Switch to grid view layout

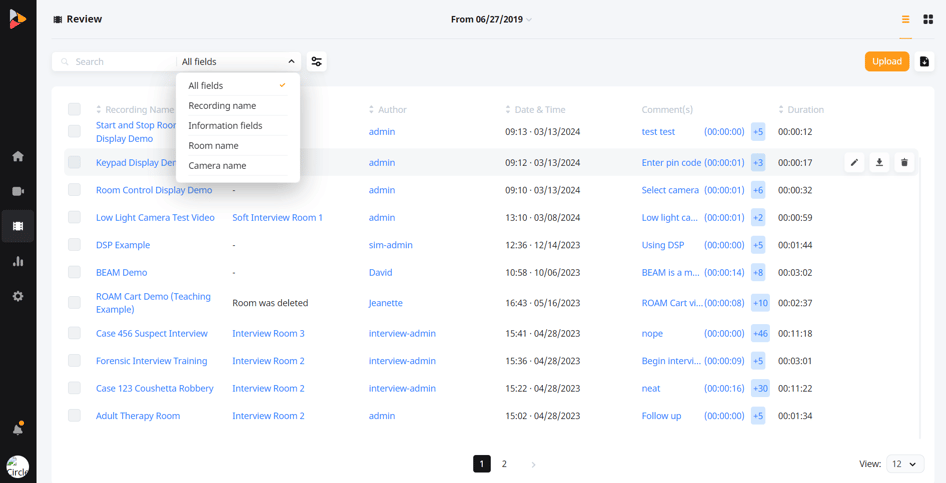928,19
